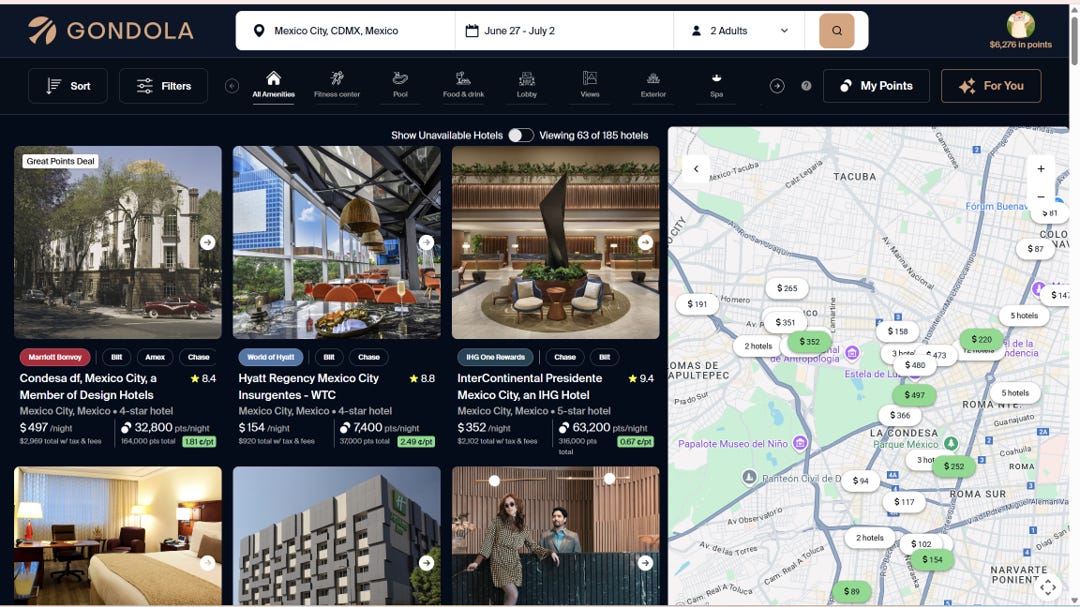Click the Parque México map marker
Image resolution: width=1080 pixels, height=607 pixels.
(951, 443)
